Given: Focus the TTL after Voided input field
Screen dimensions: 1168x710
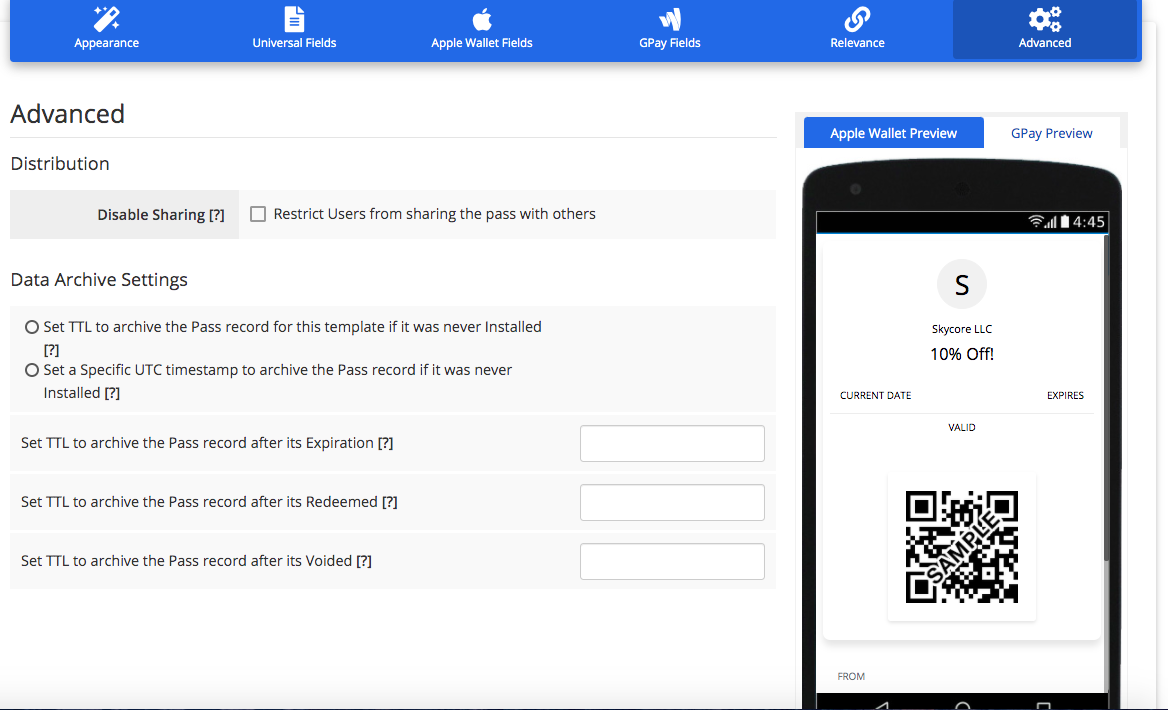Looking at the screenshot, I should [x=672, y=561].
